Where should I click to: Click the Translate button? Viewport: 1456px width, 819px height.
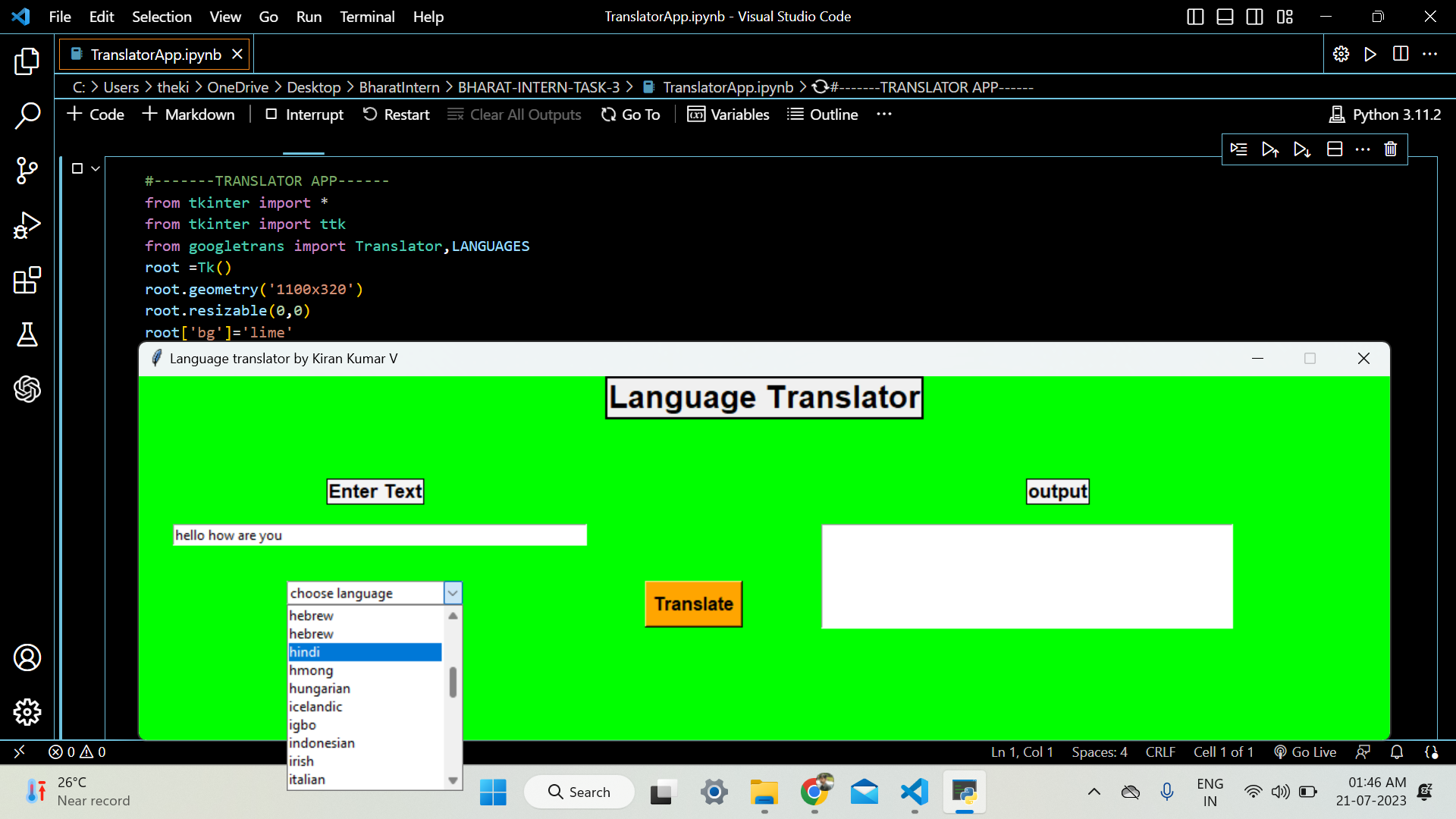[x=693, y=604]
